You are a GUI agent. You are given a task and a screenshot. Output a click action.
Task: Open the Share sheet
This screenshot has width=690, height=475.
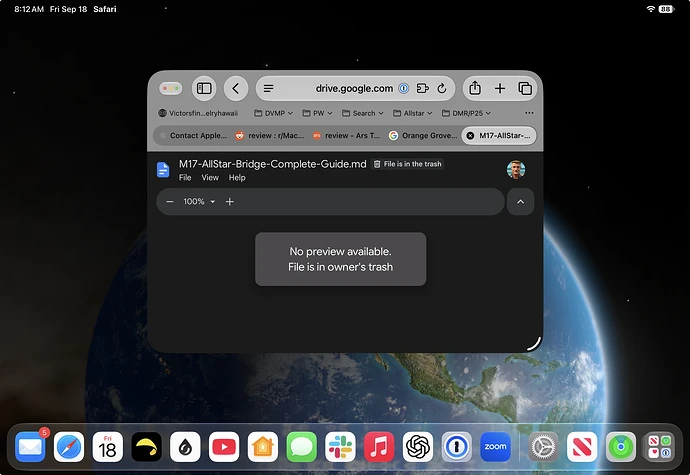point(475,88)
